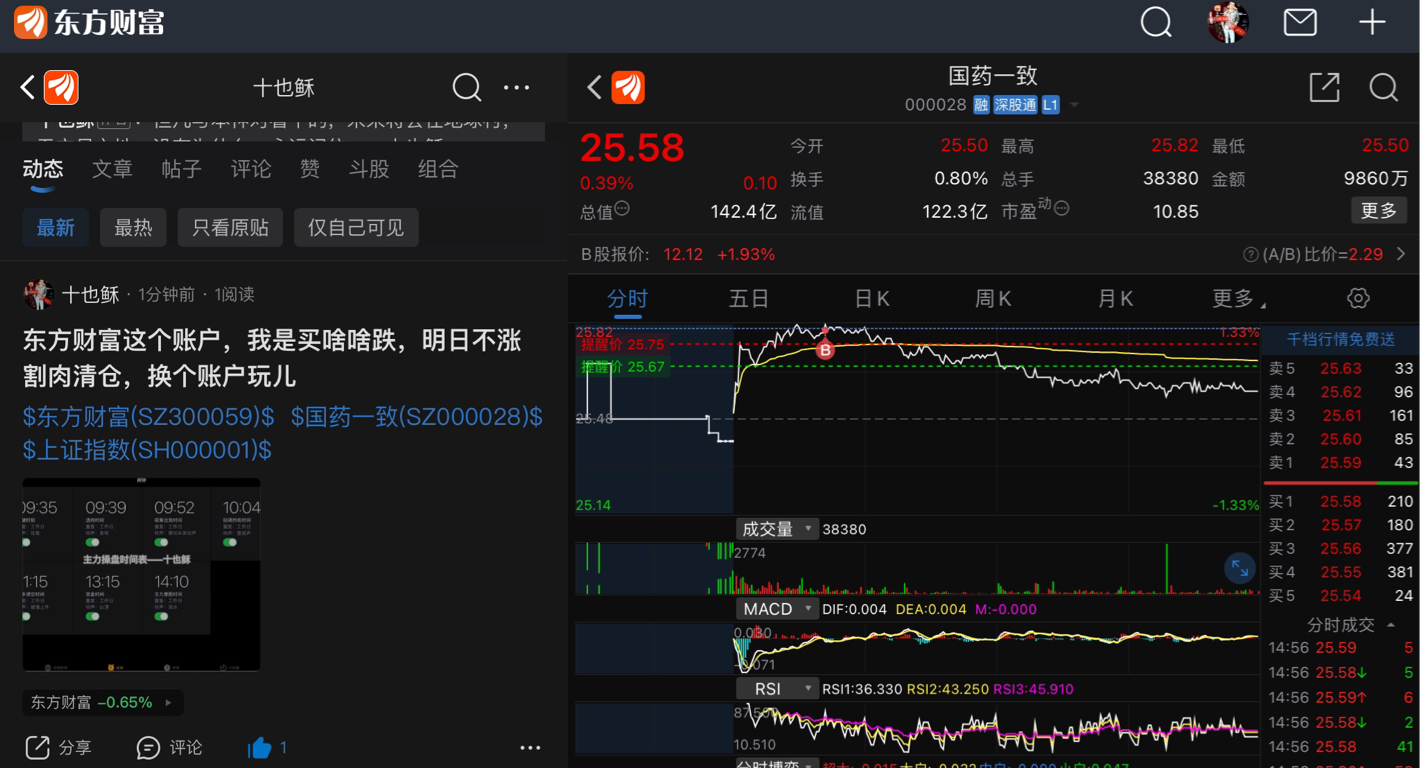Image resolution: width=1420 pixels, height=768 pixels.
Task: Go back from the 十也稣 profile page
Action: 28,88
